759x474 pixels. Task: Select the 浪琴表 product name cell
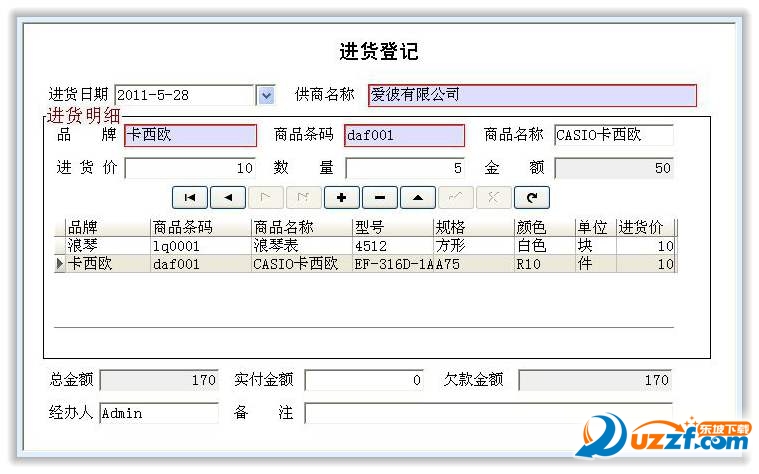click(302, 245)
